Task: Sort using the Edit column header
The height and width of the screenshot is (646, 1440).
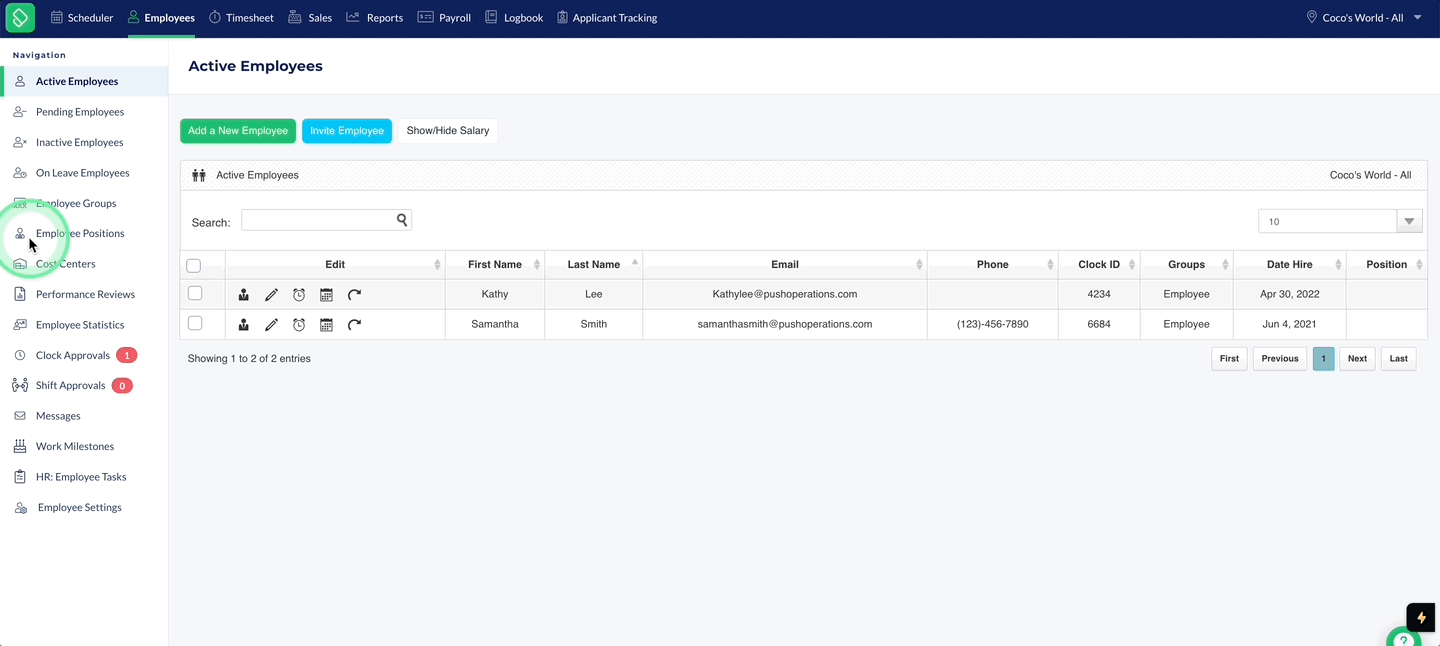Action: pyautogui.click(x=335, y=264)
